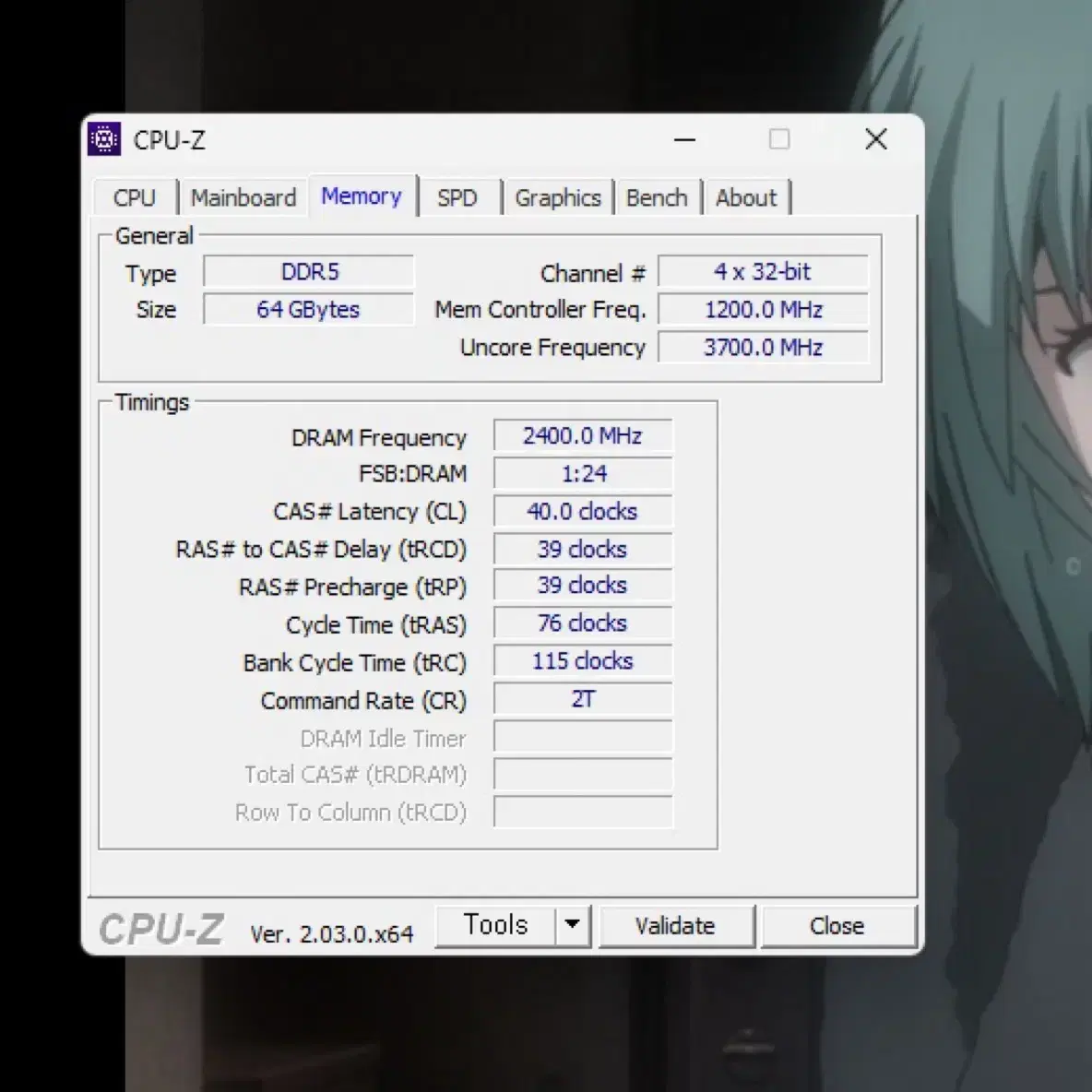Screen dimensions: 1092x1092
Task: Click the DRAM Frequency label
Action: [x=379, y=438]
